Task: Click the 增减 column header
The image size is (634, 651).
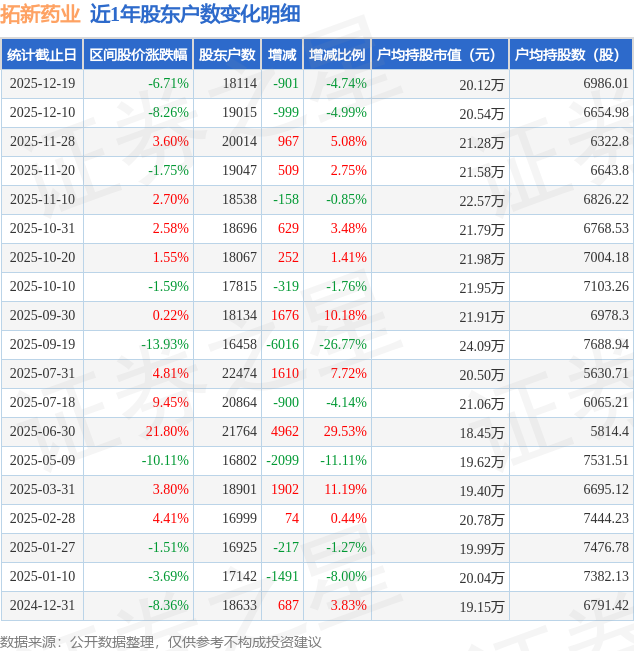Action: point(283,55)
